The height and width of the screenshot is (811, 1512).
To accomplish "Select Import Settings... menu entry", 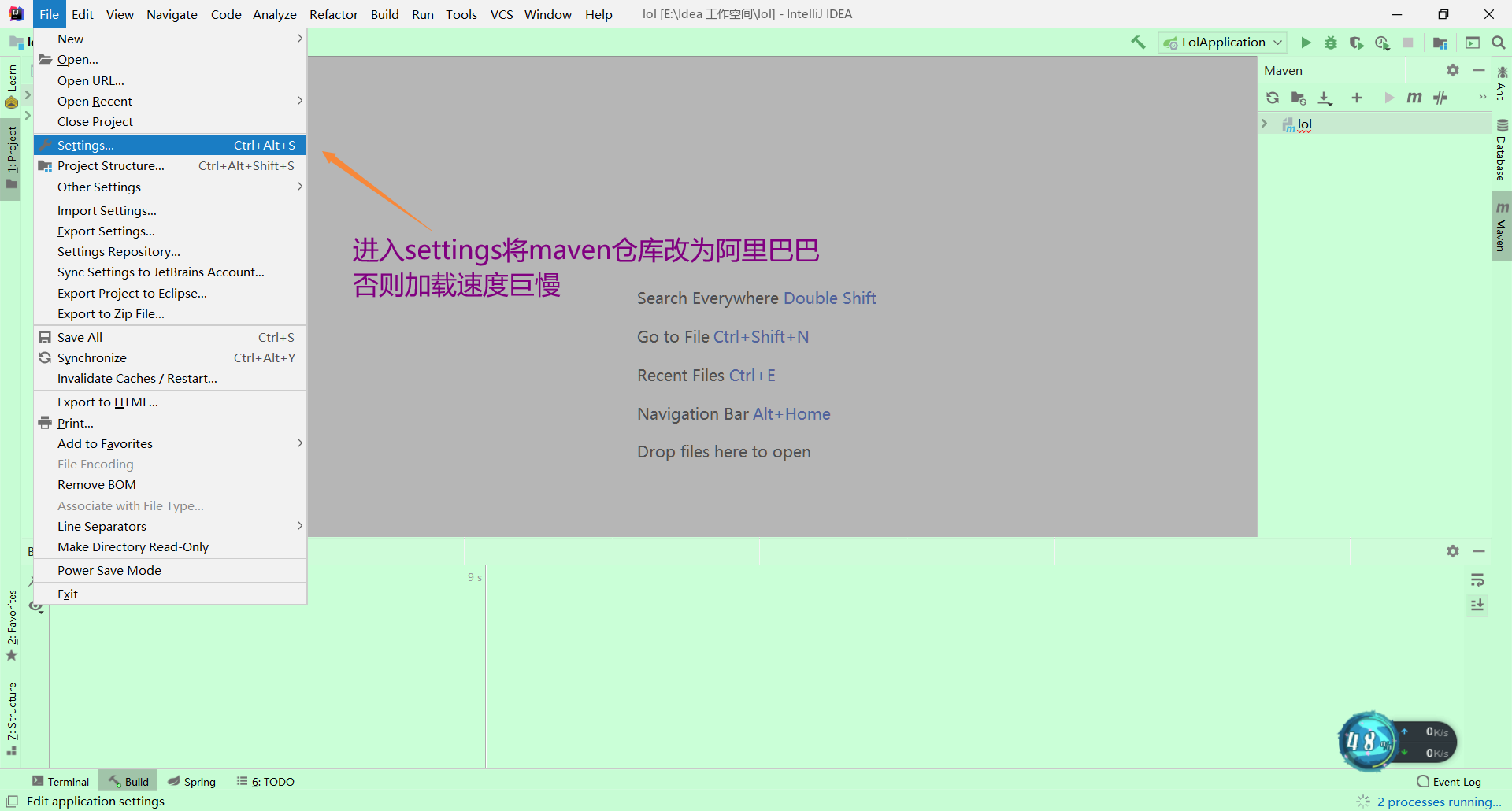I will click(x=170, y=210).
